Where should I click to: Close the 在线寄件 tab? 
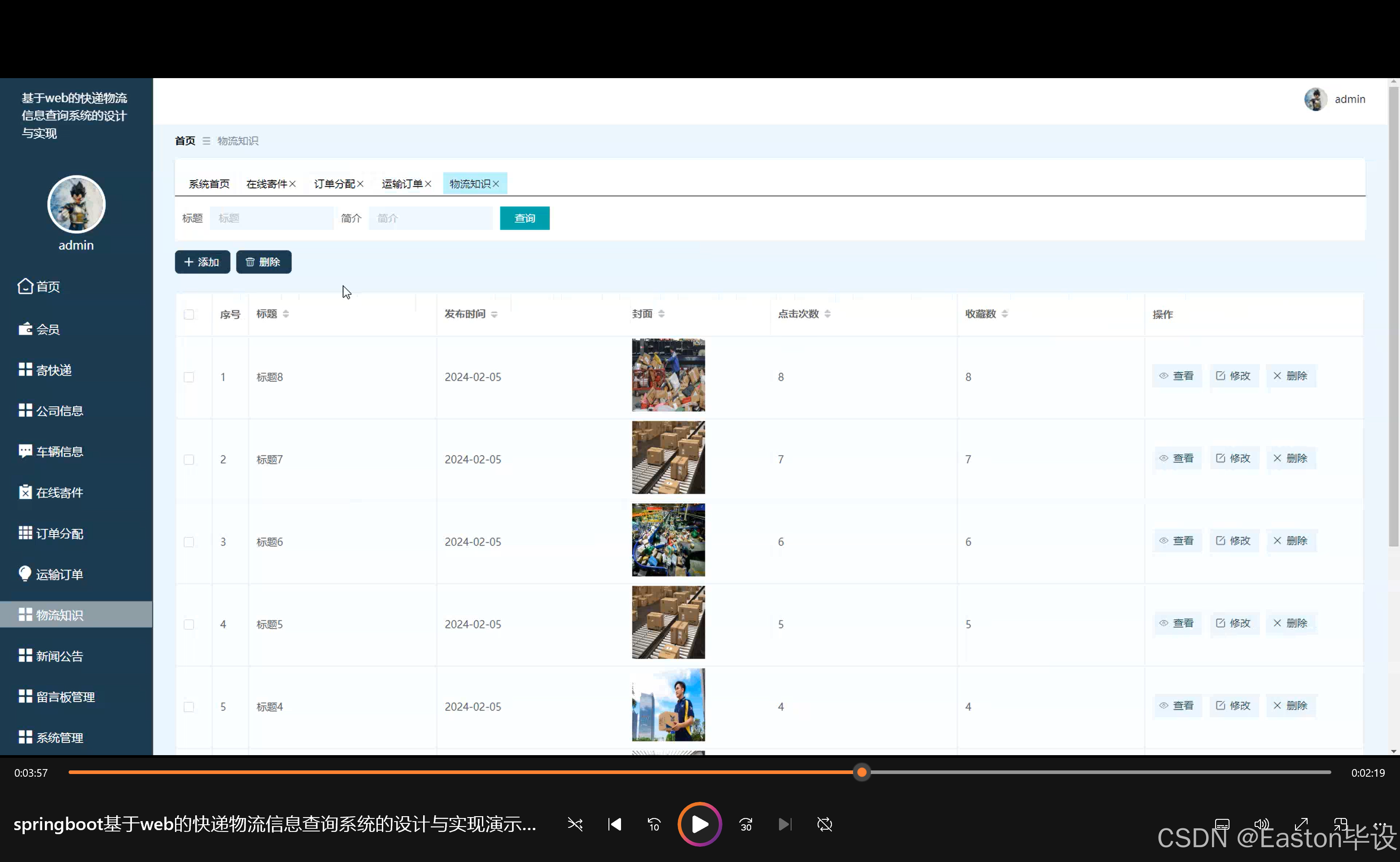(292, 184)
